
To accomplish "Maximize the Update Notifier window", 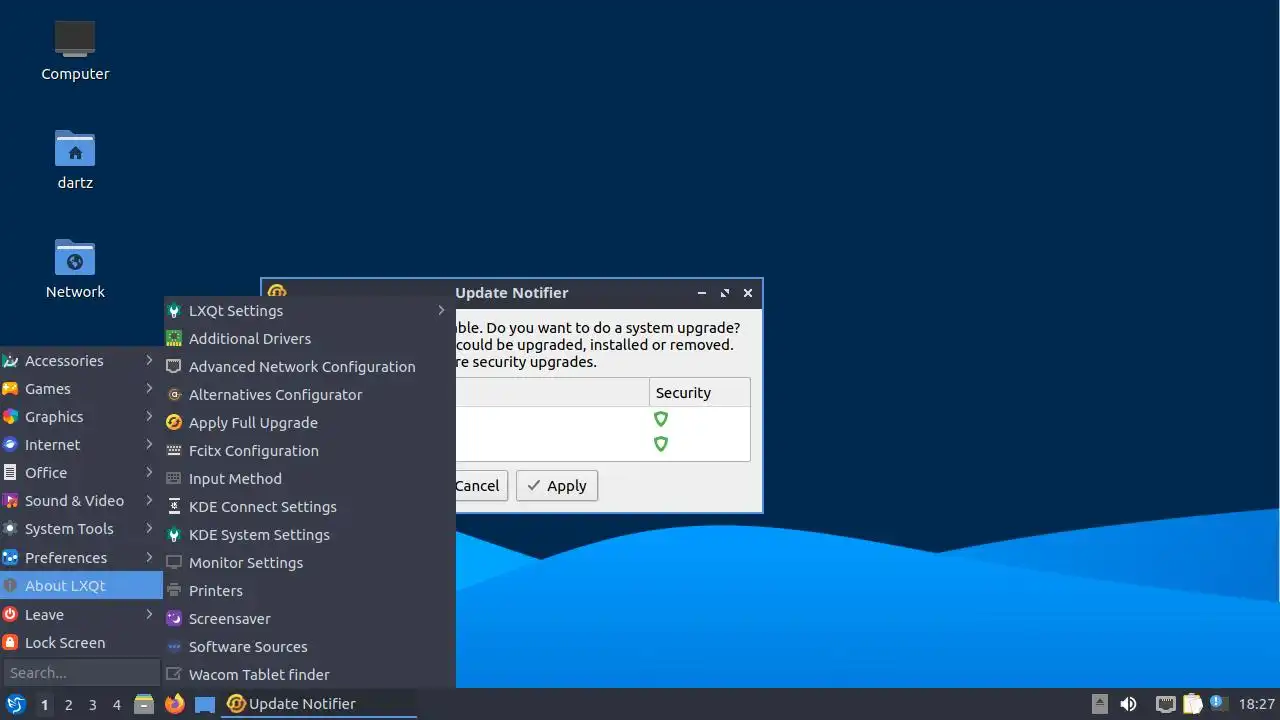I will click(725, 293).
